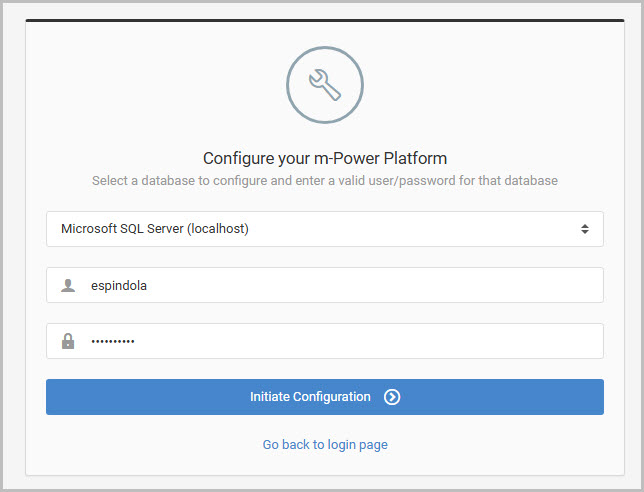The image size is (644, 492).
Task: Place cursor after the espindola text
Action: 147,285
